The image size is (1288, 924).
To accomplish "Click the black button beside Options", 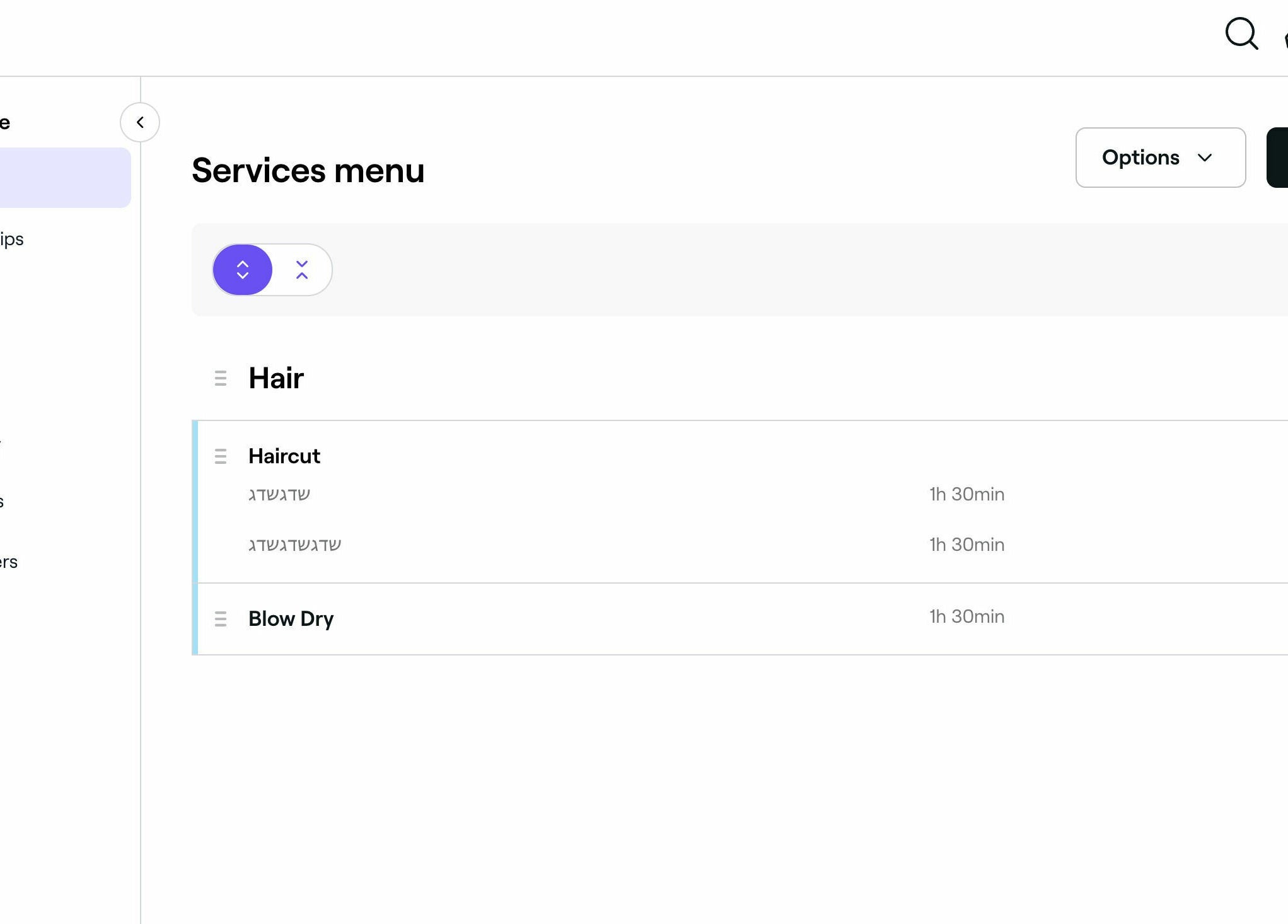I will pos(1278,158).
